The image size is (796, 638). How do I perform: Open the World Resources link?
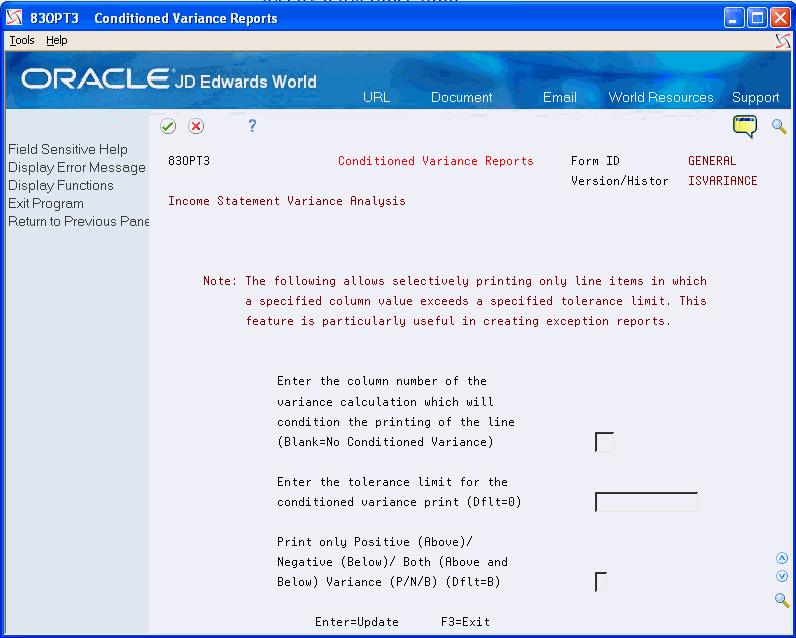pyautogui.click(x=660, y=97)
